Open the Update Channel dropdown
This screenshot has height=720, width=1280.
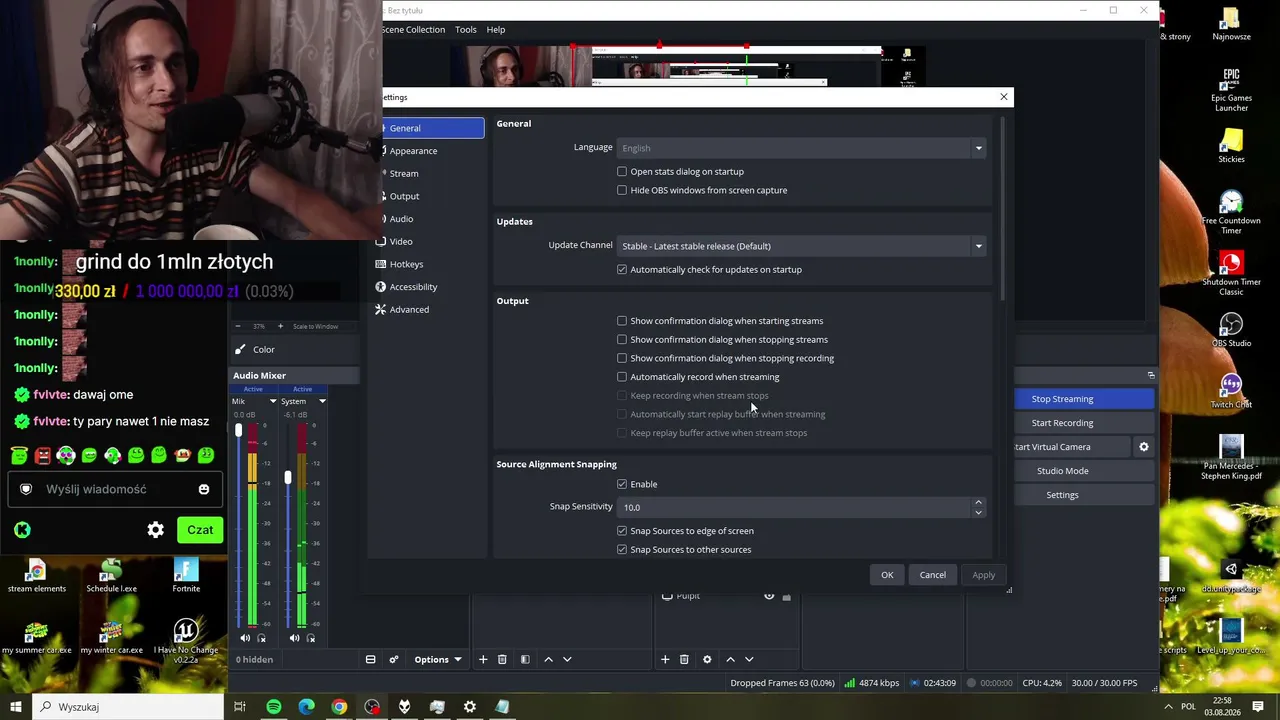point(801,246)
